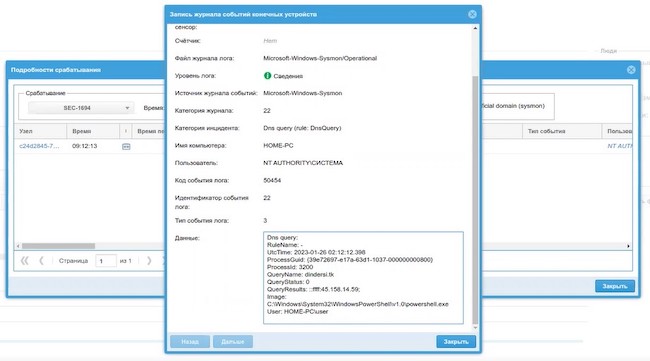Sort by the Узел column header

coord(40,131)
